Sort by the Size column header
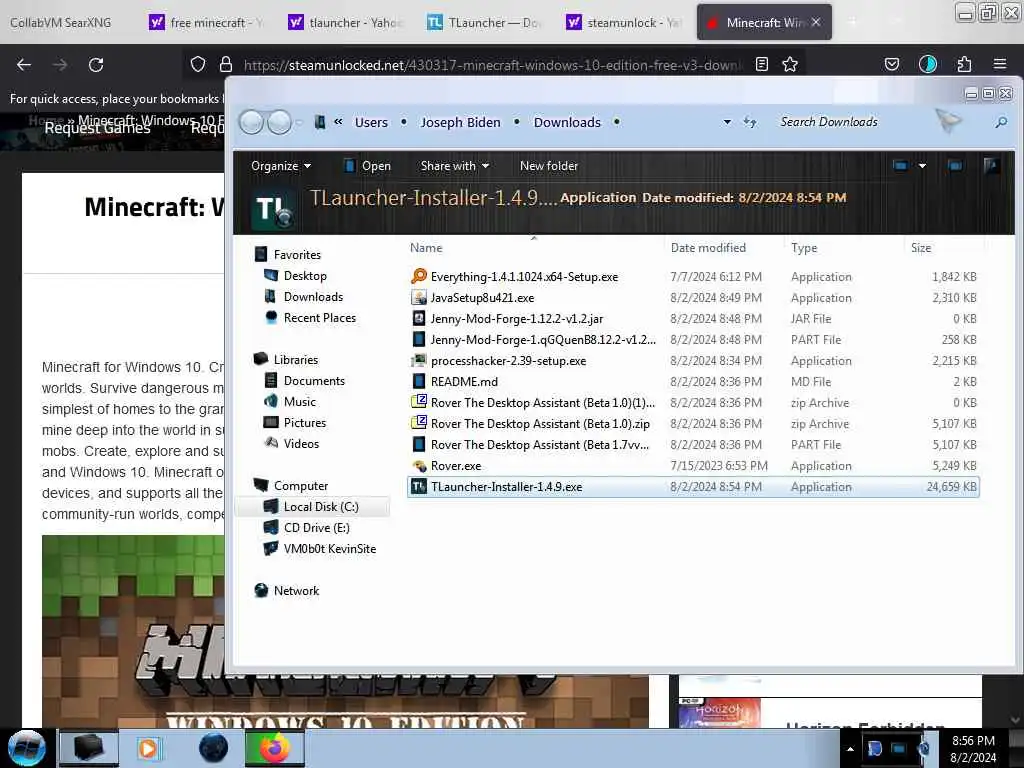Viewport: 1024px width, 768px height. pos(921,248)
